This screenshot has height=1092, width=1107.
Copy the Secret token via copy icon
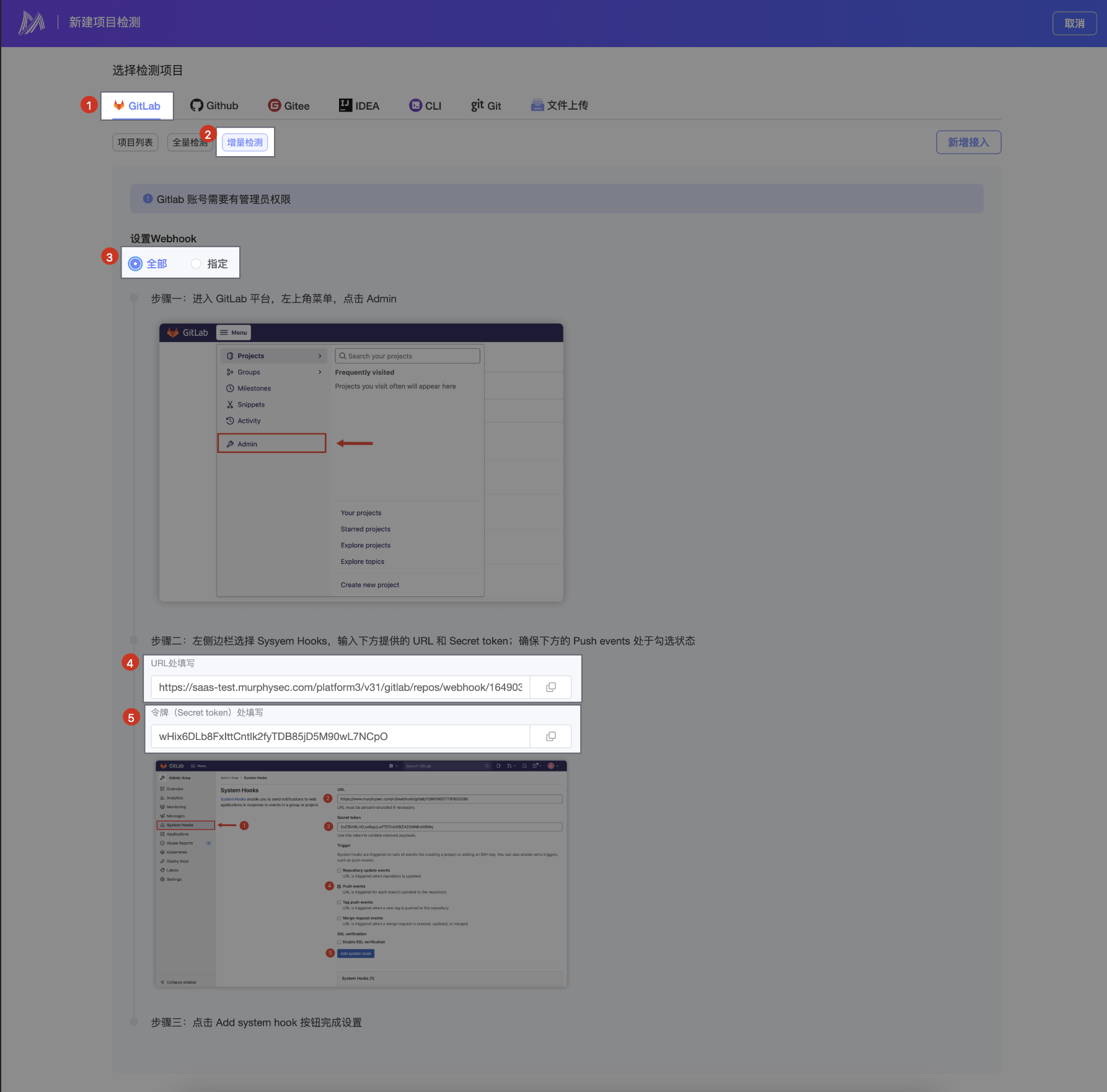(x=550, y=736)
